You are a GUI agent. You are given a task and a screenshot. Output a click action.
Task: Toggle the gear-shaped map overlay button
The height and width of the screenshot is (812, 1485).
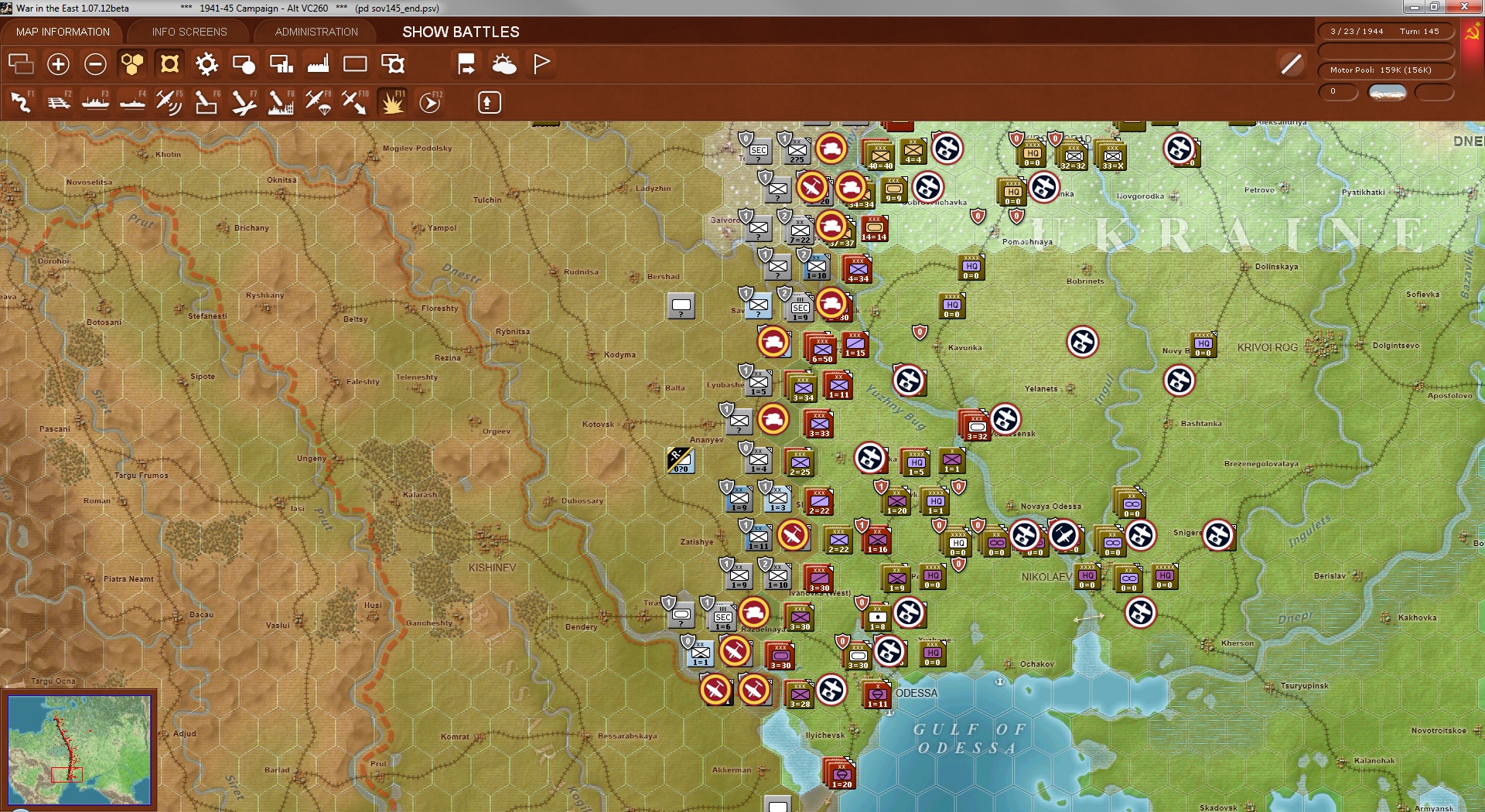coord(207,64)
